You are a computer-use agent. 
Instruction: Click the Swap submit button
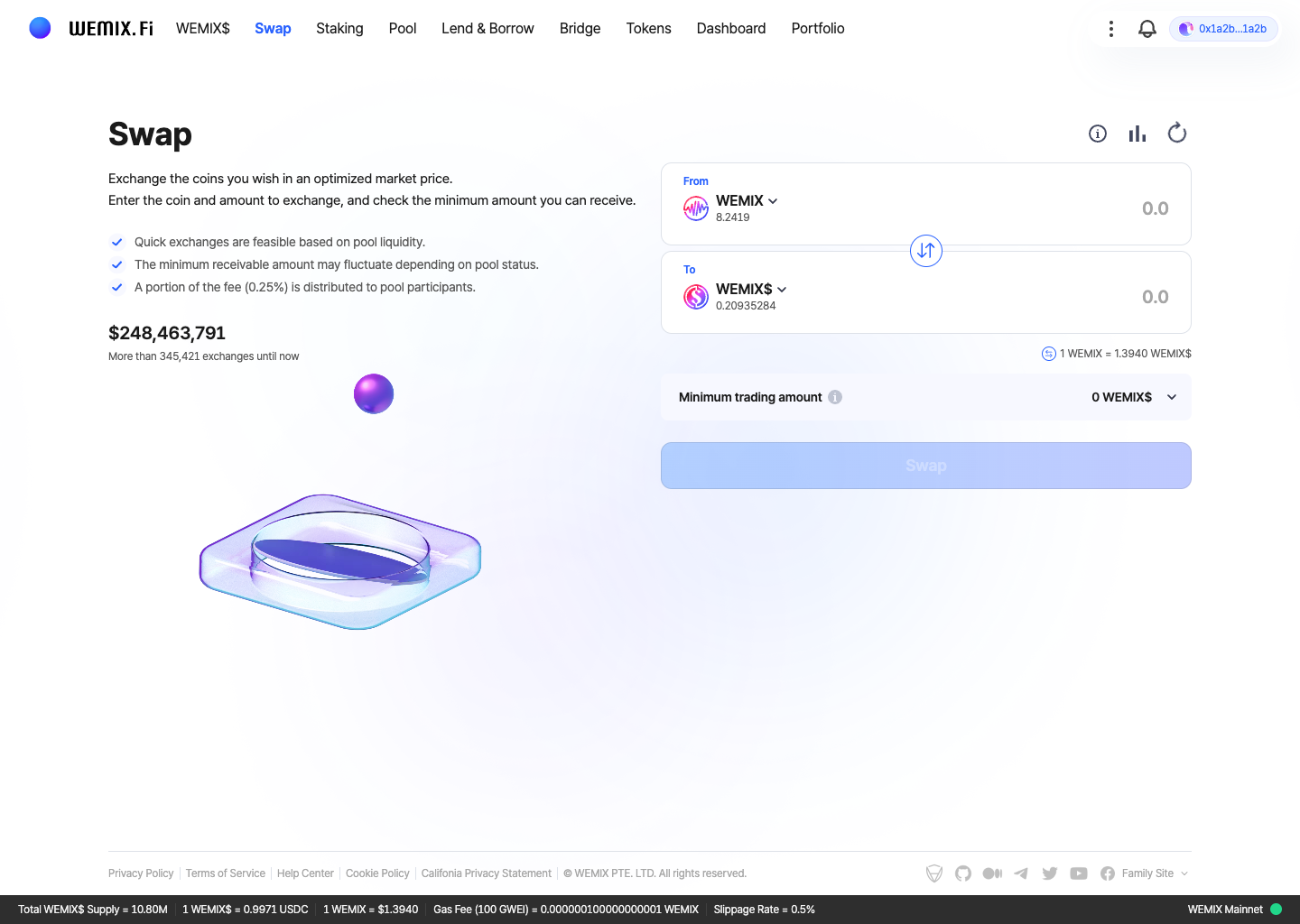(926, 466)
